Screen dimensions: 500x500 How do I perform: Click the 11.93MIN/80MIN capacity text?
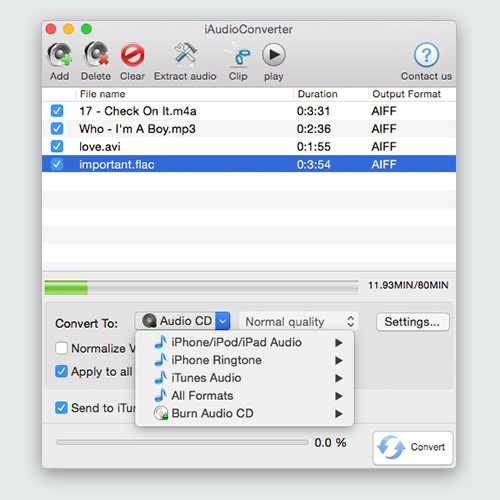tap(408, 285)
